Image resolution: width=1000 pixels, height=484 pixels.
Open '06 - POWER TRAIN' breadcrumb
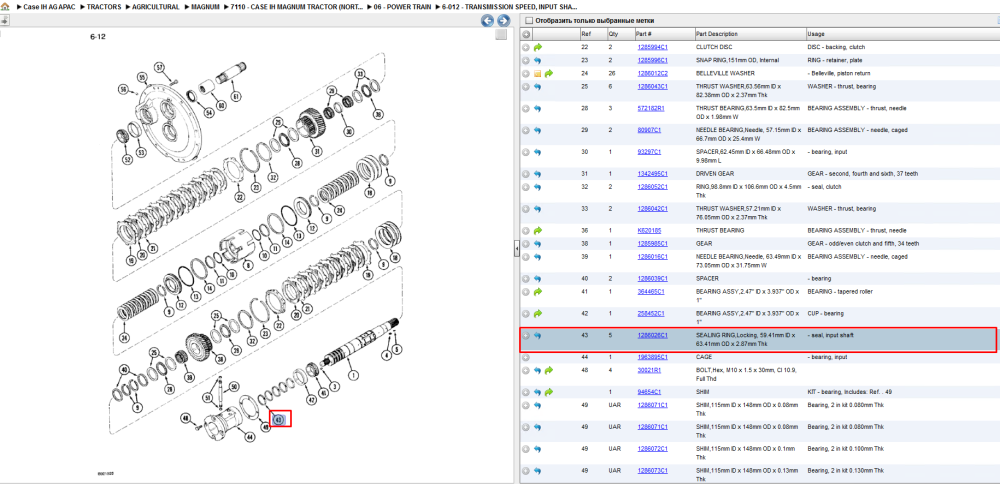[x=403, y=6]
